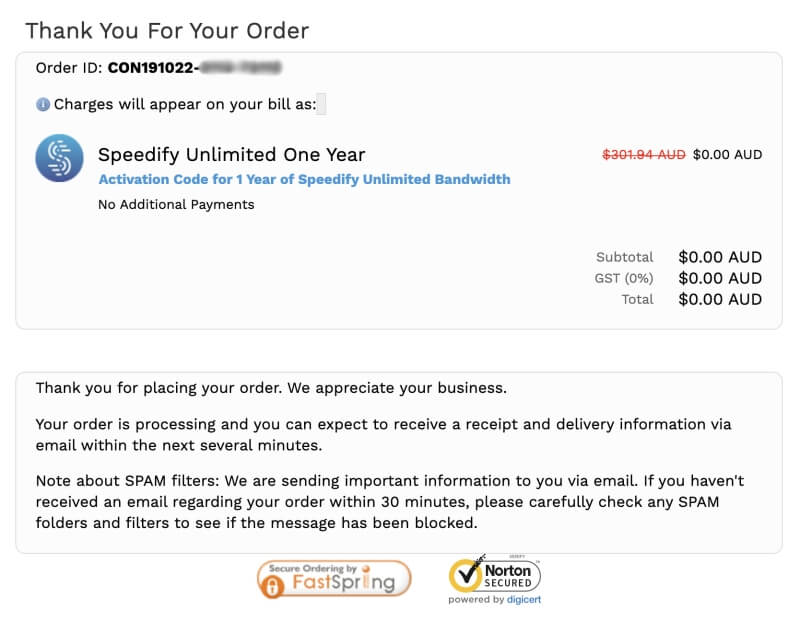Click the Speedify round logo icon

point(59,158)
